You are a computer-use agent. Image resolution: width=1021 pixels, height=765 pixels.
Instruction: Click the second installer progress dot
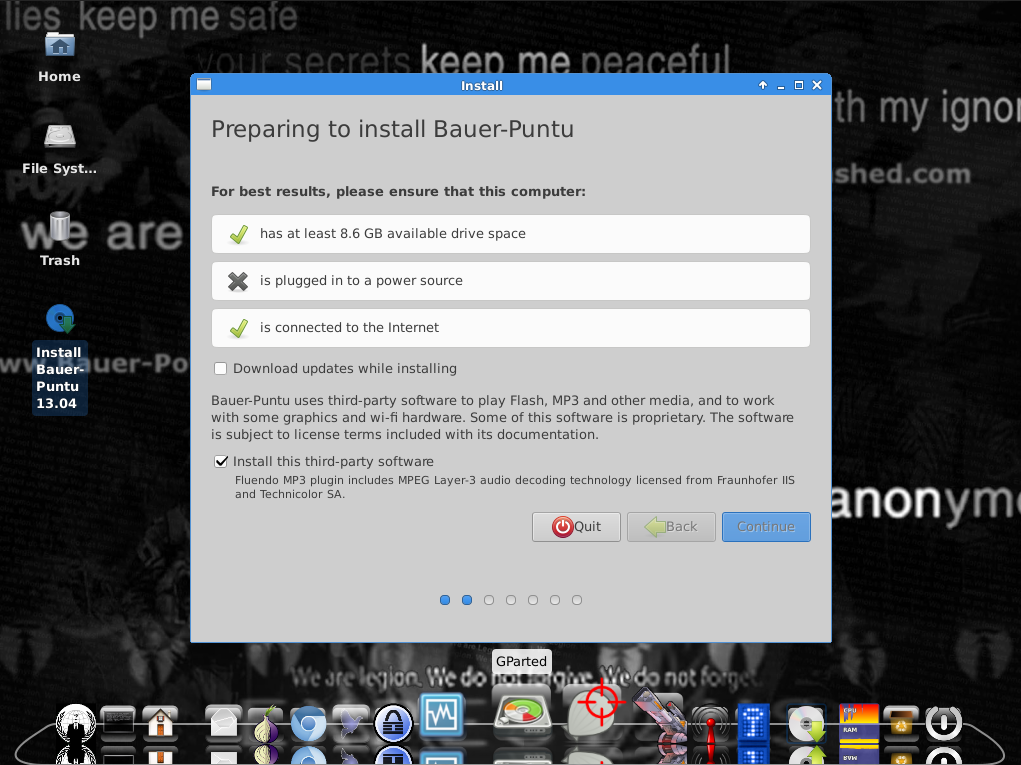467,600
